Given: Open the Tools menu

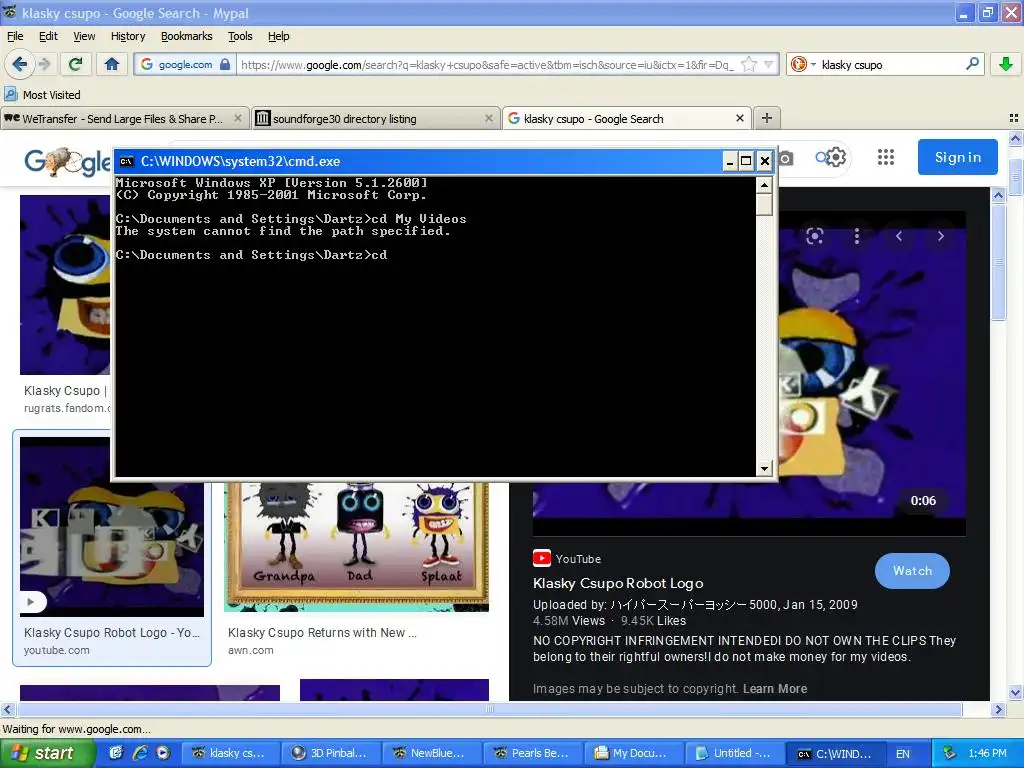Looking at the screenshot, I should [x=240, y=36].
